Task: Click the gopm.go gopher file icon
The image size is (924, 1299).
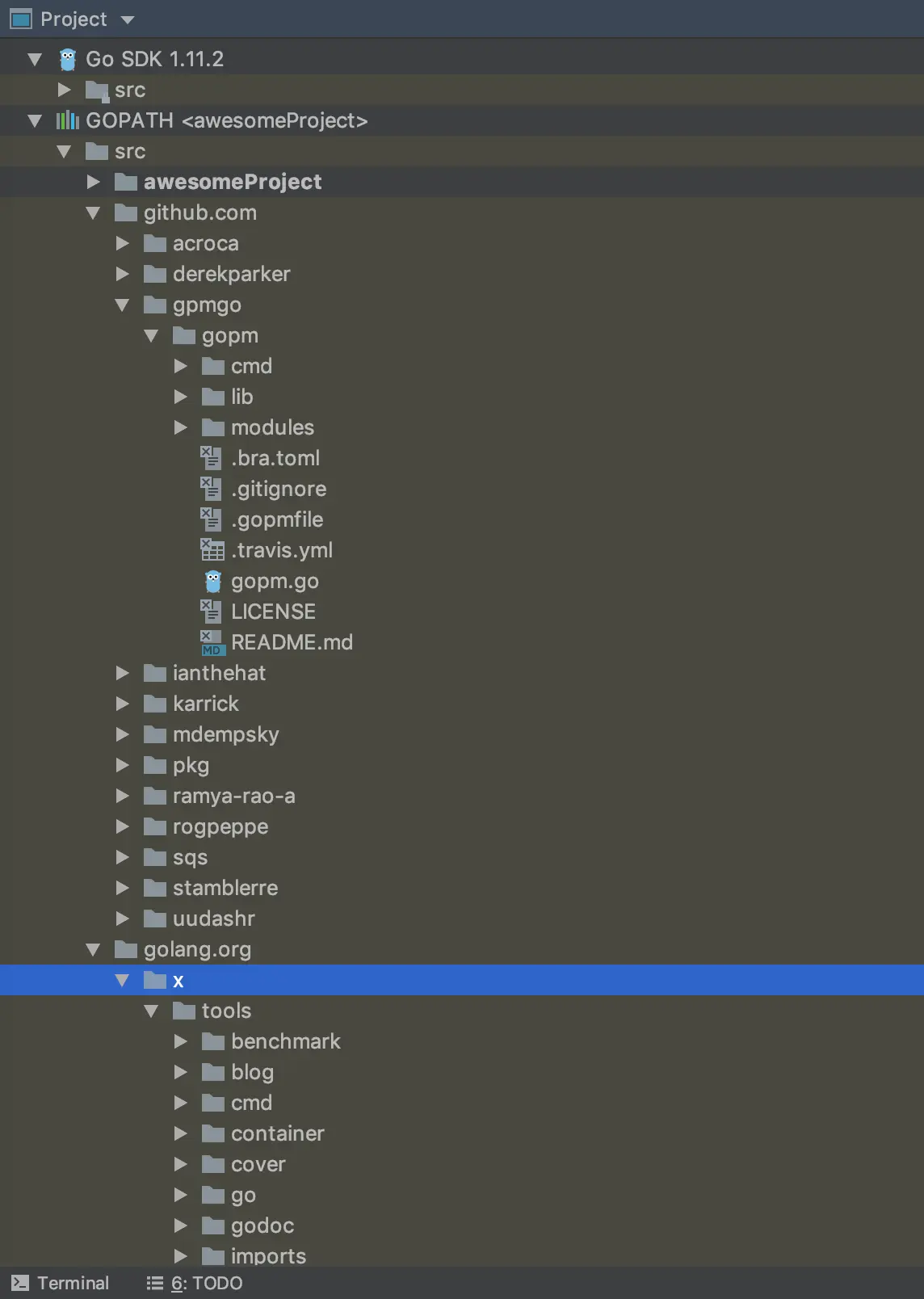Action: (x=213, y=581)
